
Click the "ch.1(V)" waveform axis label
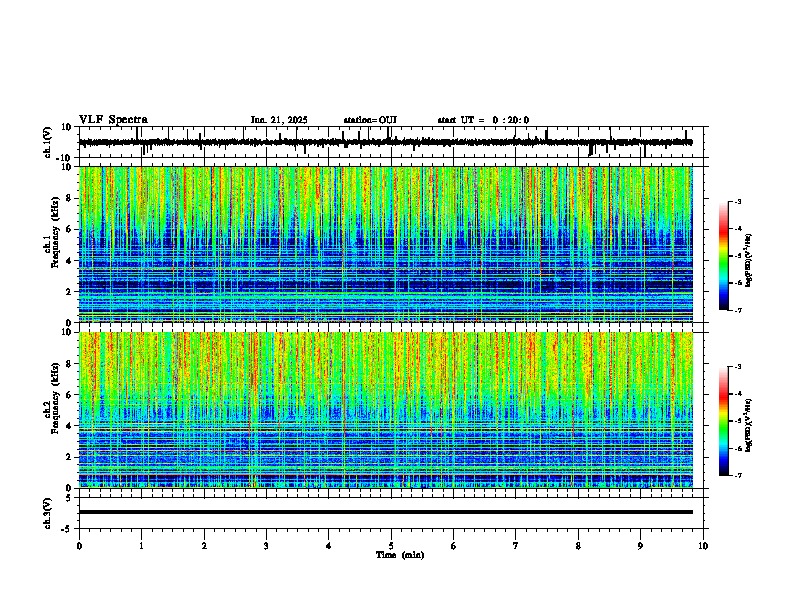pos(48,142)
